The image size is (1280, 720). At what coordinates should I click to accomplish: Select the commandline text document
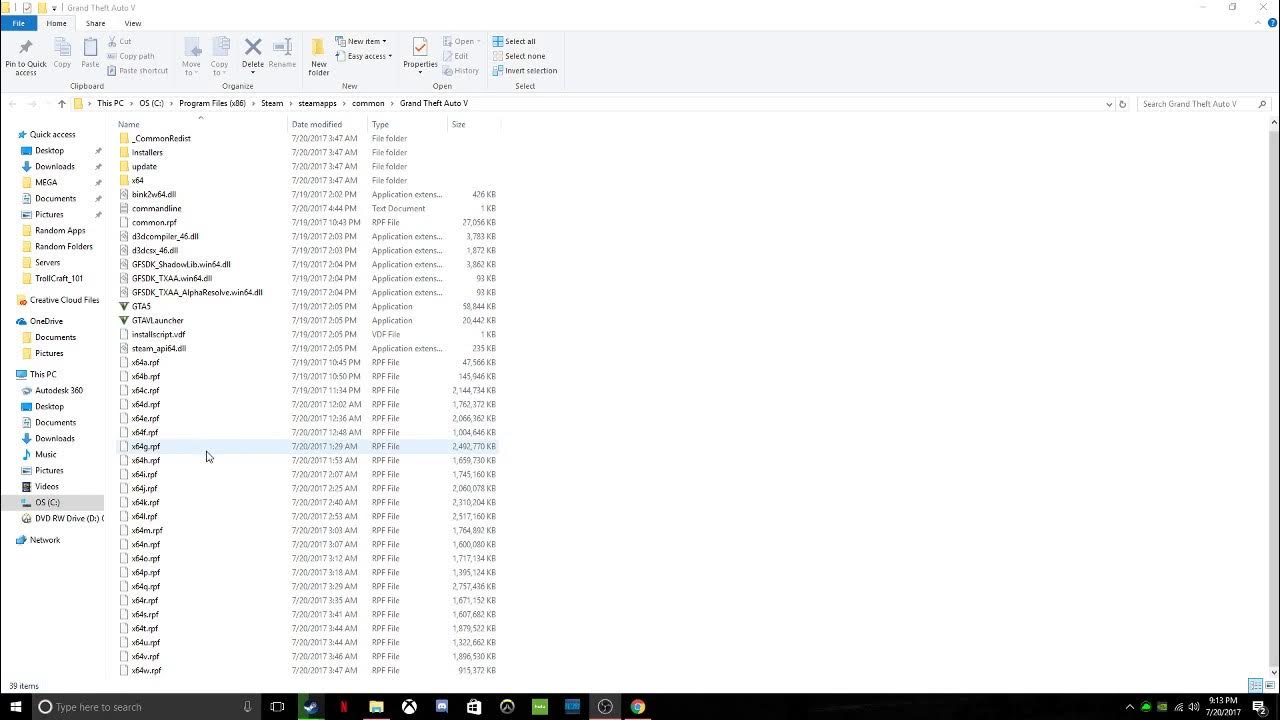[156, 208]
